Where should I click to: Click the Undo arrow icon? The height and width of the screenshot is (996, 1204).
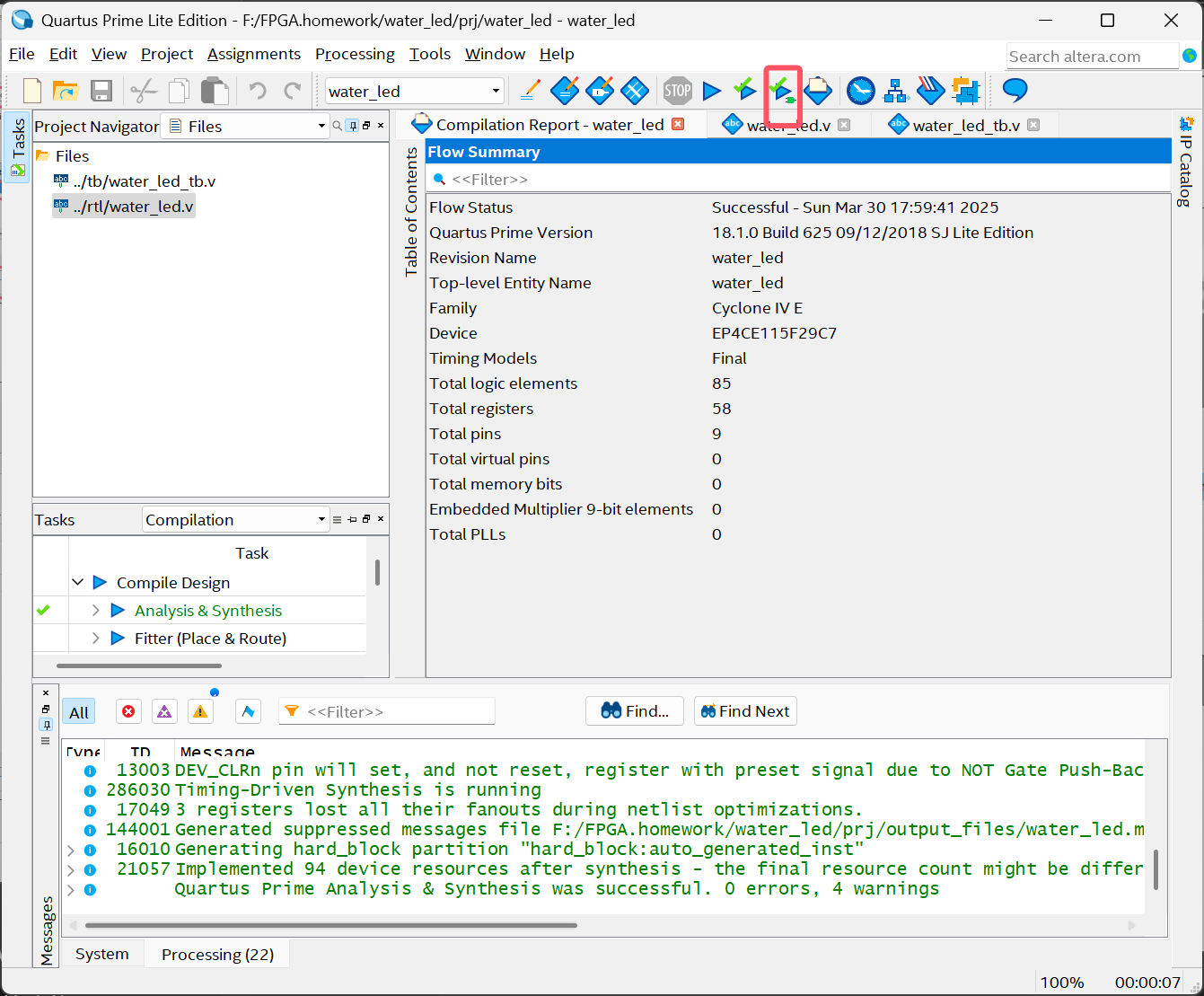(x=258, y=91)
